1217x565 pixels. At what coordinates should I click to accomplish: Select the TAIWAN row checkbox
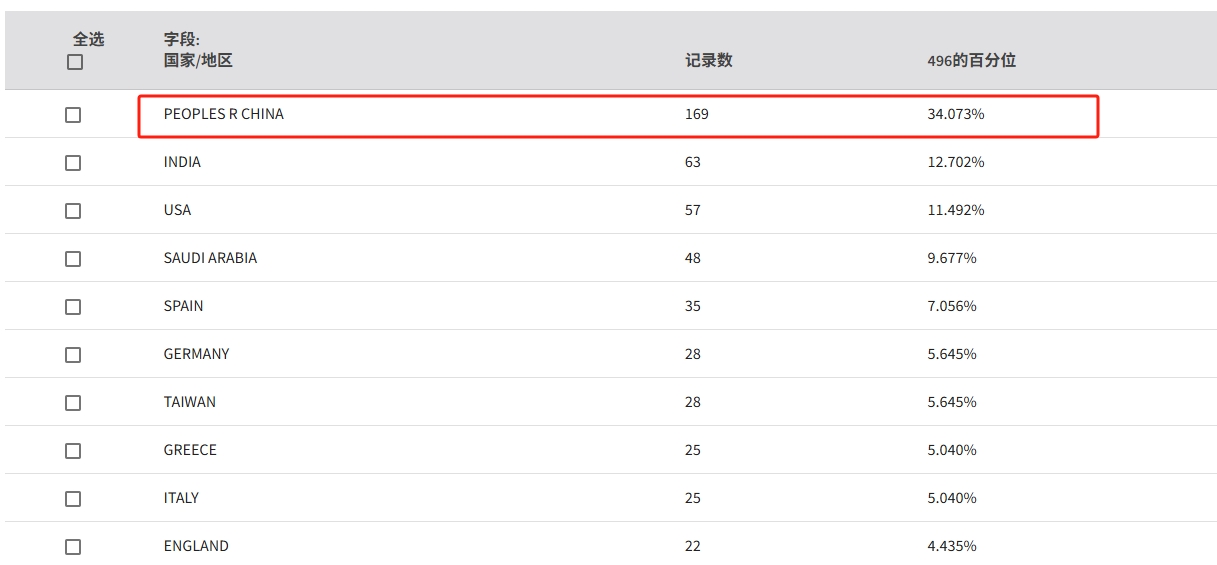click(73, 403)
